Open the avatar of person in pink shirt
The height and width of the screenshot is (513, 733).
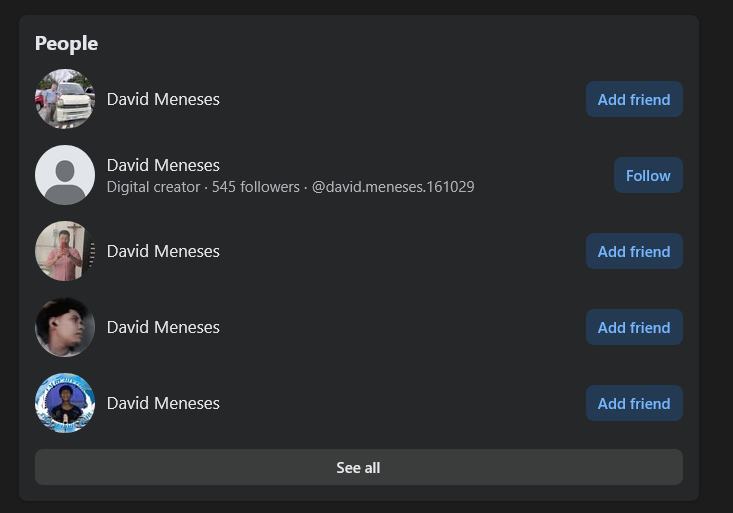65,251
